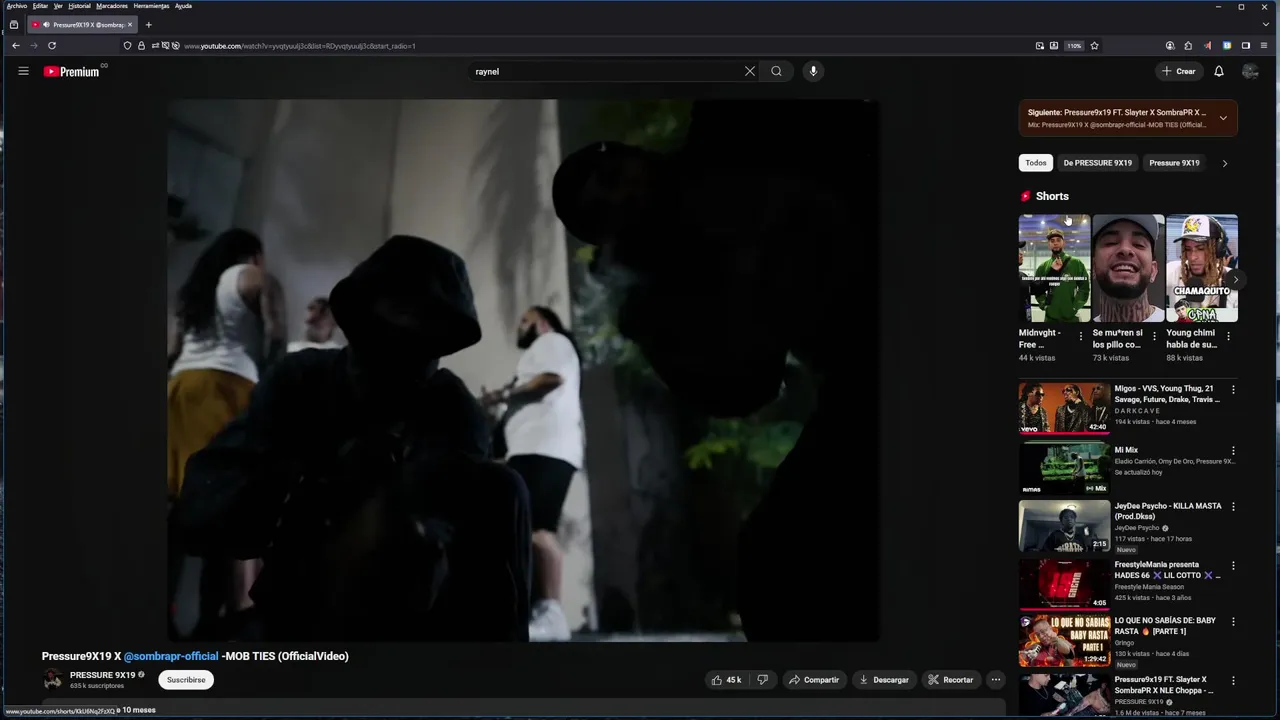The width and height of the screenshot is (1280, 720).
Task: Open the Archivo menu
Action: pos(16,6)
